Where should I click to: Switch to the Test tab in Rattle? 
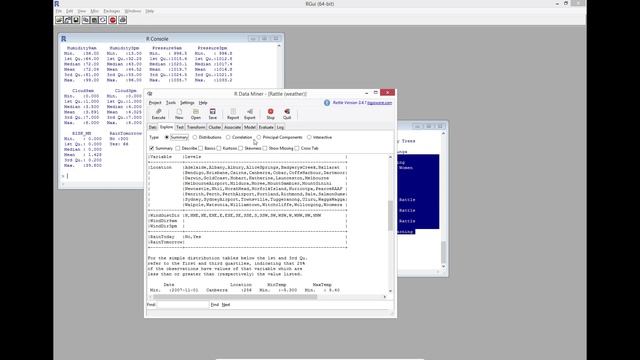click(180, 127)
